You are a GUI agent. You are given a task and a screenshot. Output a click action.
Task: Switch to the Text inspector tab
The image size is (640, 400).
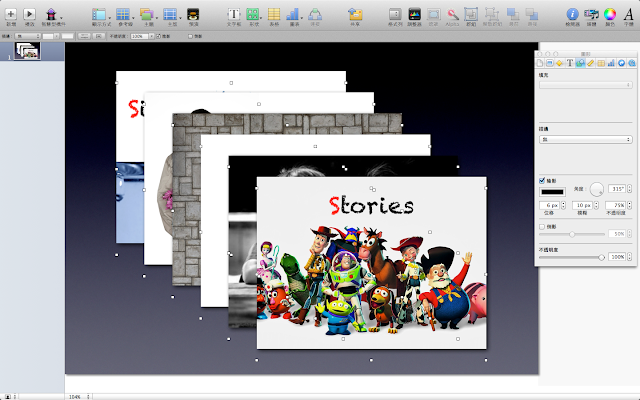click(x=570, y=63)
